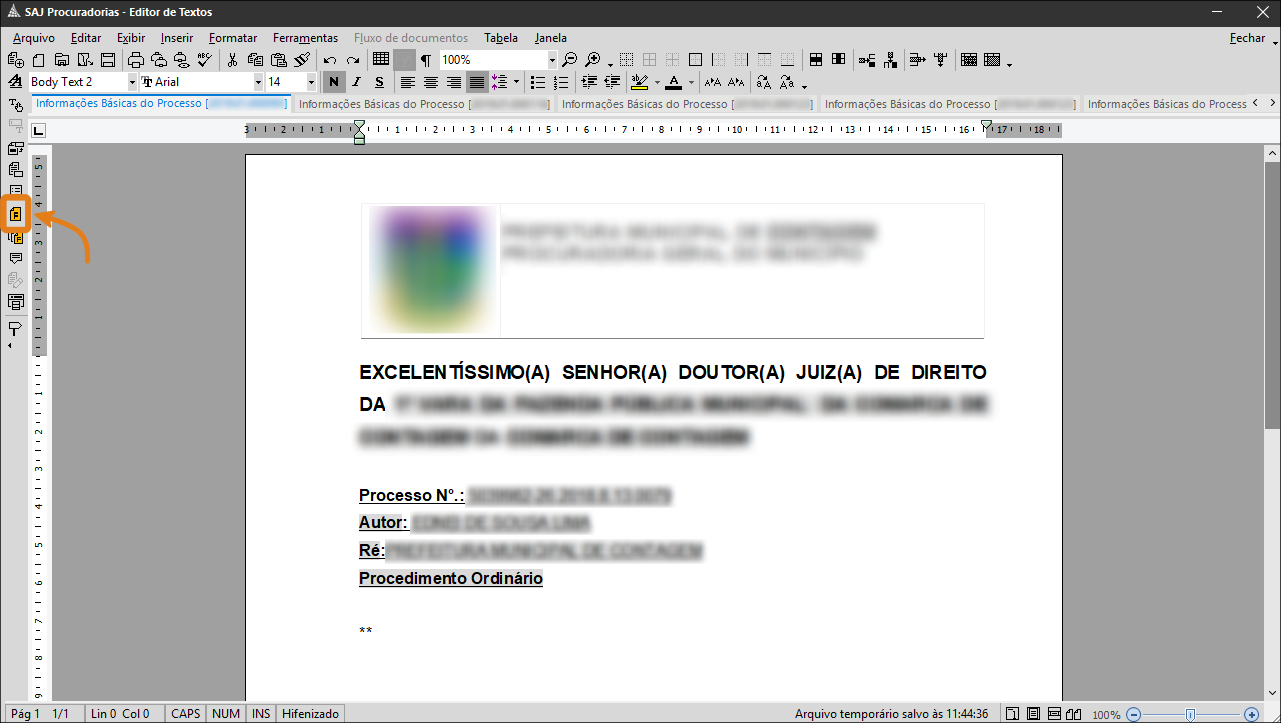The image size is (1281, 723).
Task: Open the Arial font name dropdown
Action: tap(258, 82)
